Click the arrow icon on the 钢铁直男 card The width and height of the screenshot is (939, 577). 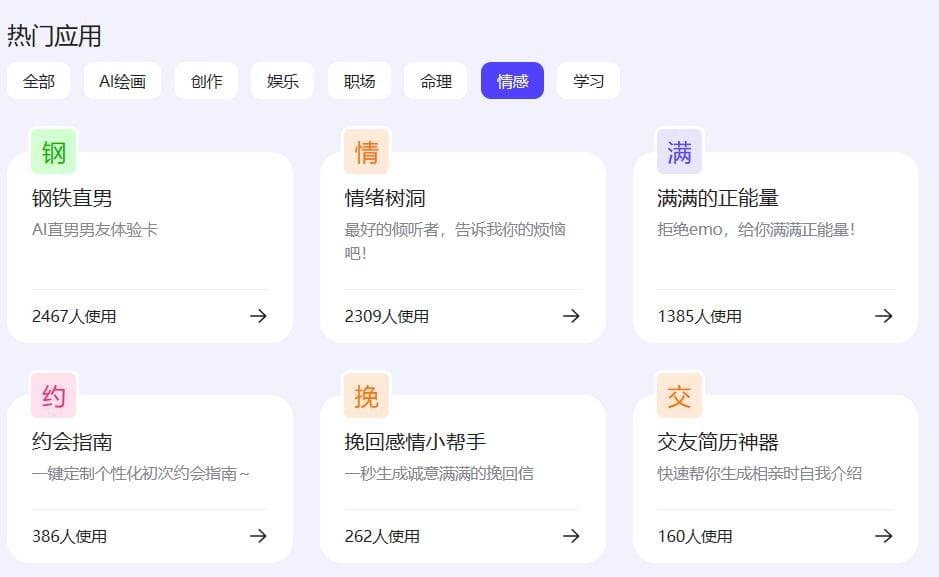tap(258, 316)
